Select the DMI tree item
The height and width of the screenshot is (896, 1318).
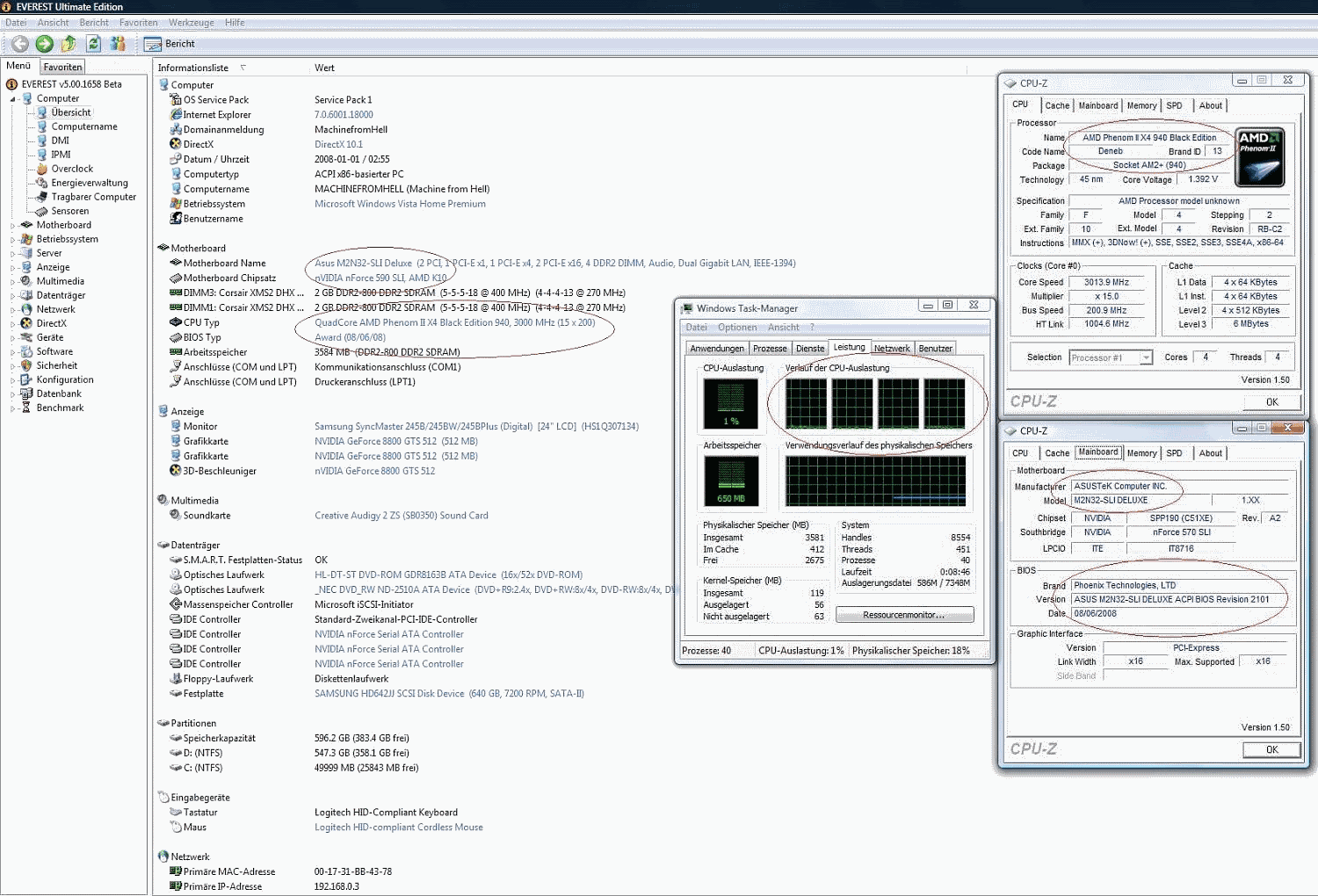[60, 141]
